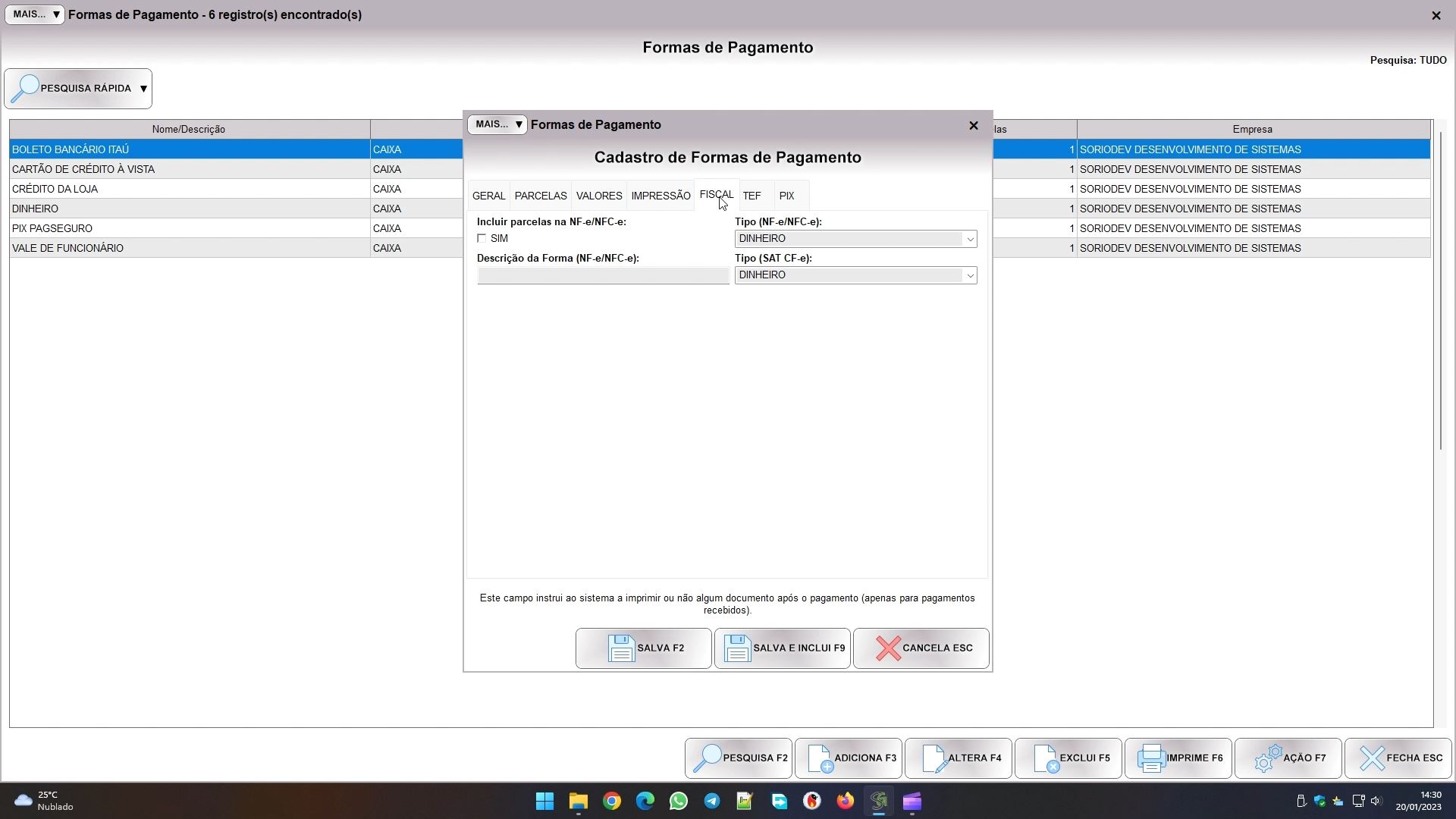The width and height of the screenshot is (1456, 819).
Task: Open WhatsApp from the taskbar
Action: [x=678, y=801]
